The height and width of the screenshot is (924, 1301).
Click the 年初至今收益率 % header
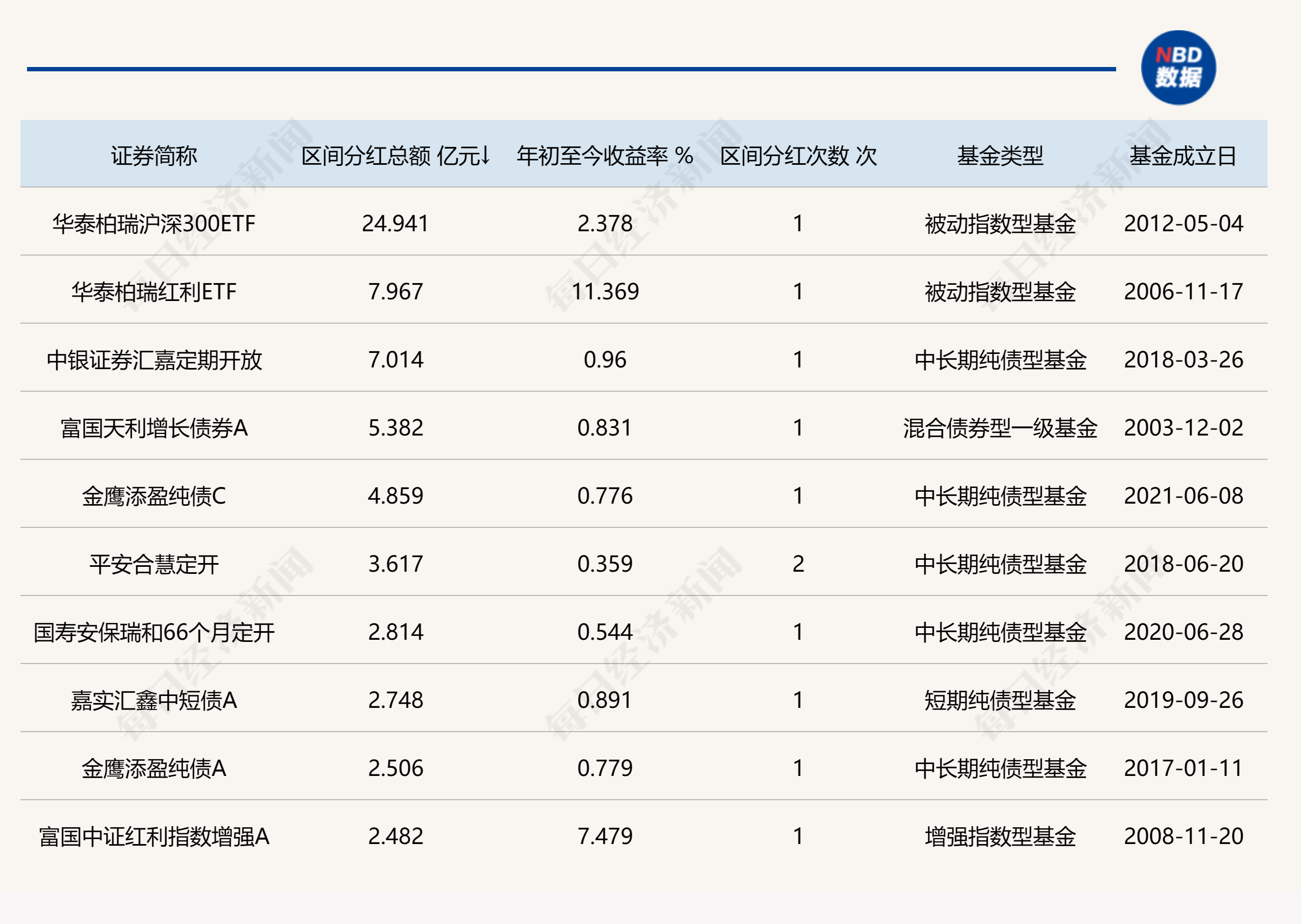pos(605,156)
